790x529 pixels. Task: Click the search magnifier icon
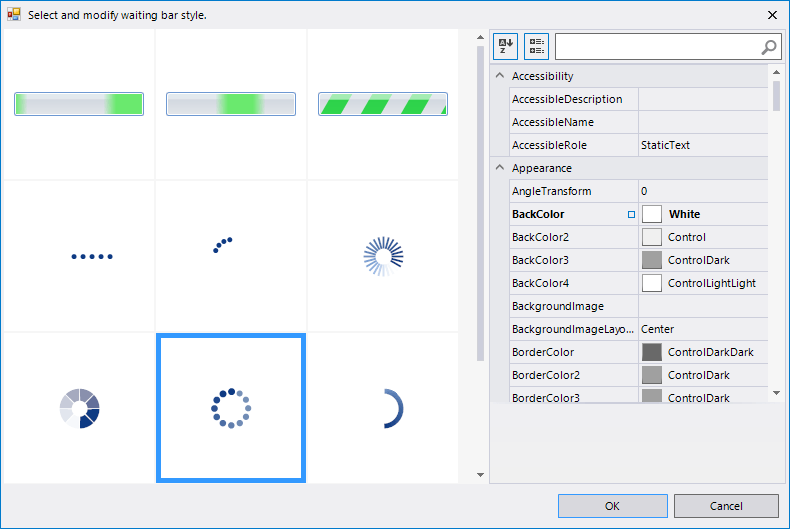pos(768,46)
